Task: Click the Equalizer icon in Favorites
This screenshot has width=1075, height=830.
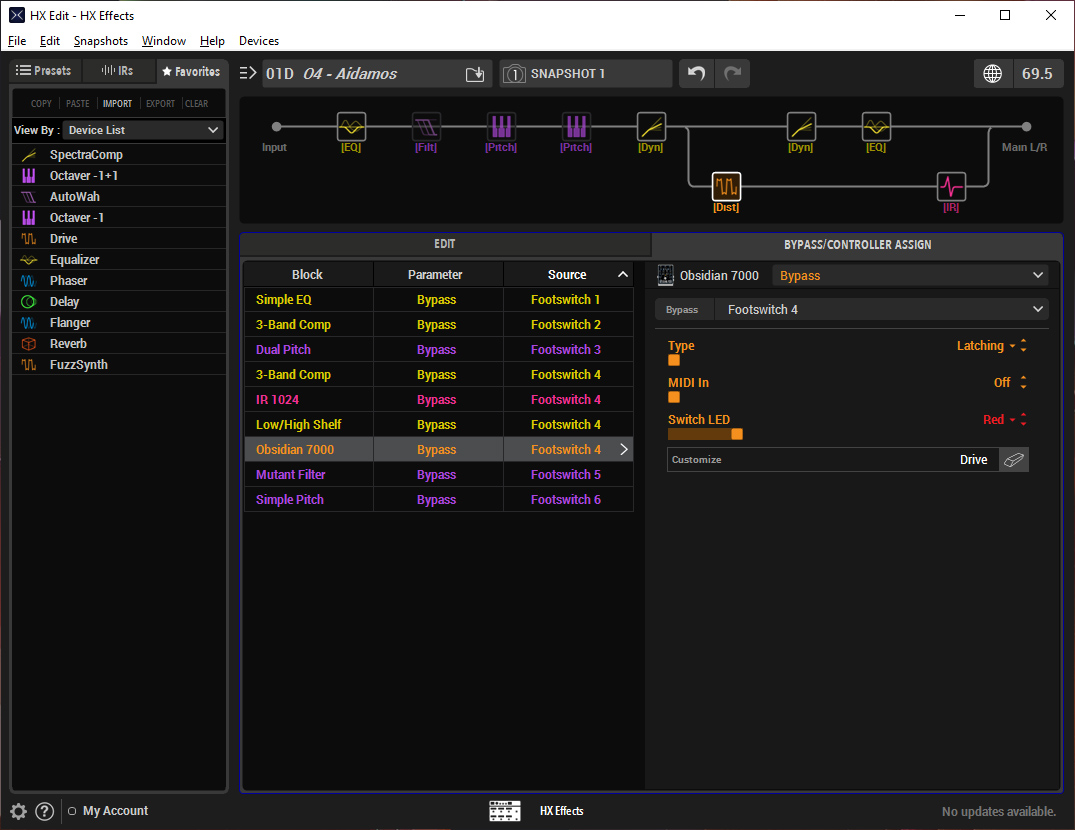Action: [29, 260]
